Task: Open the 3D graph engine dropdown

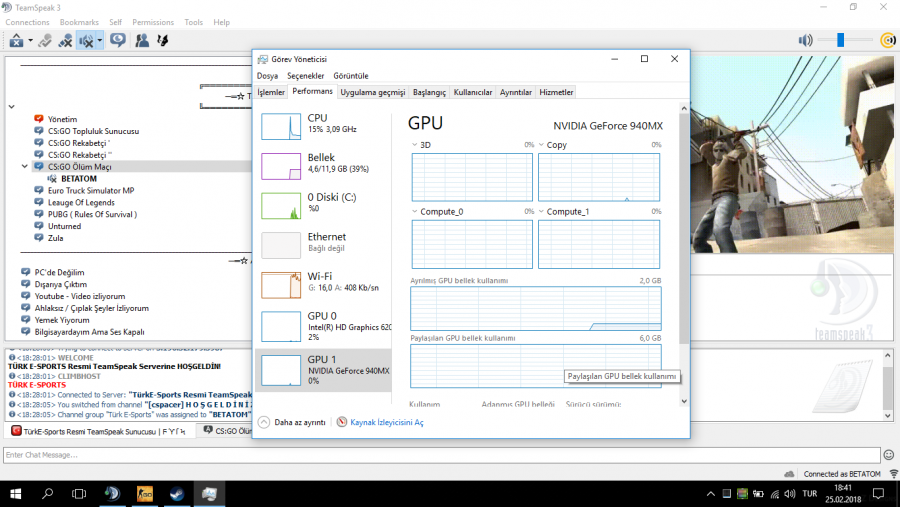Action: (414, 145)
